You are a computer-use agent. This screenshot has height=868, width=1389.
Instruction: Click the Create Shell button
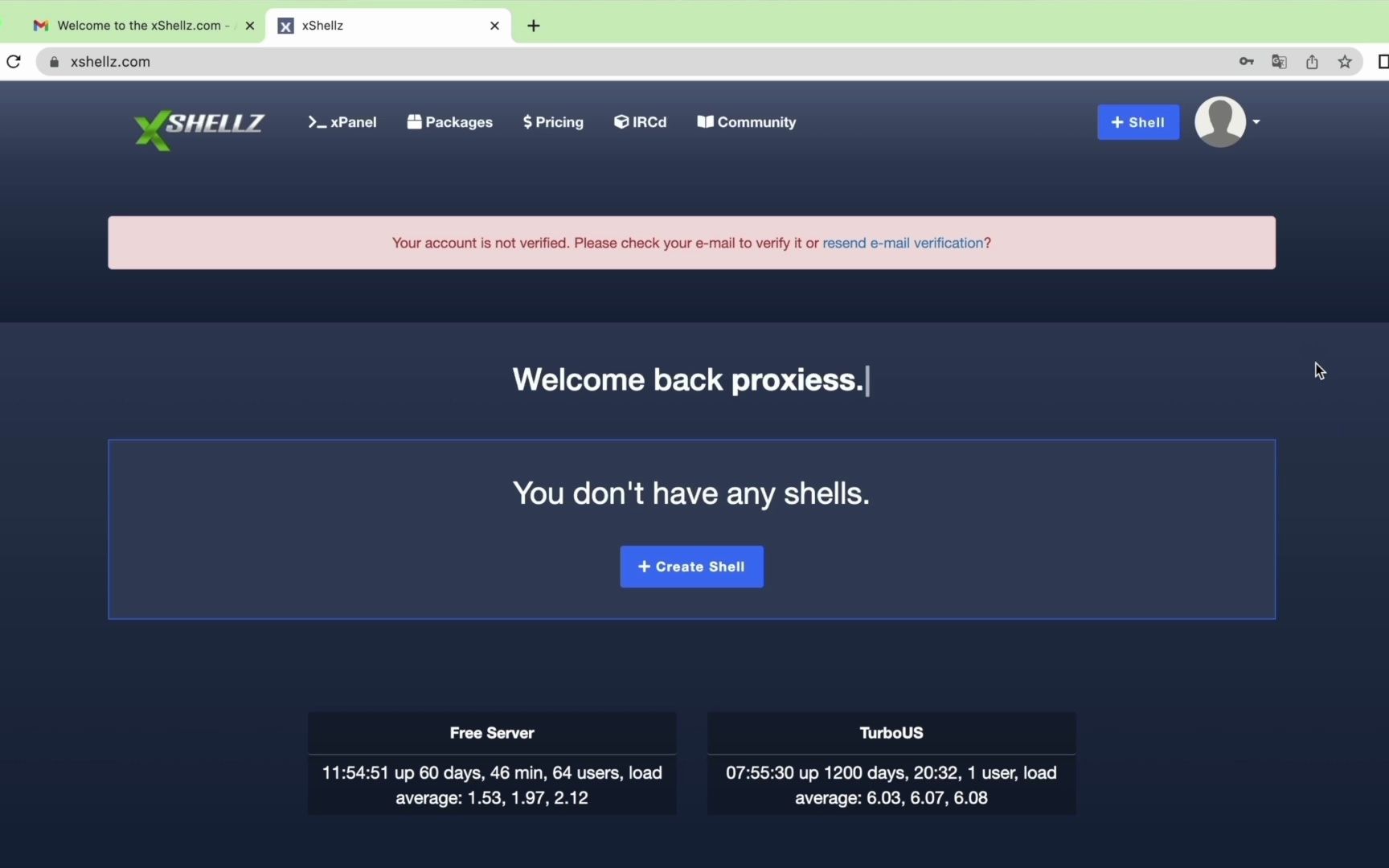pos(691,567)
